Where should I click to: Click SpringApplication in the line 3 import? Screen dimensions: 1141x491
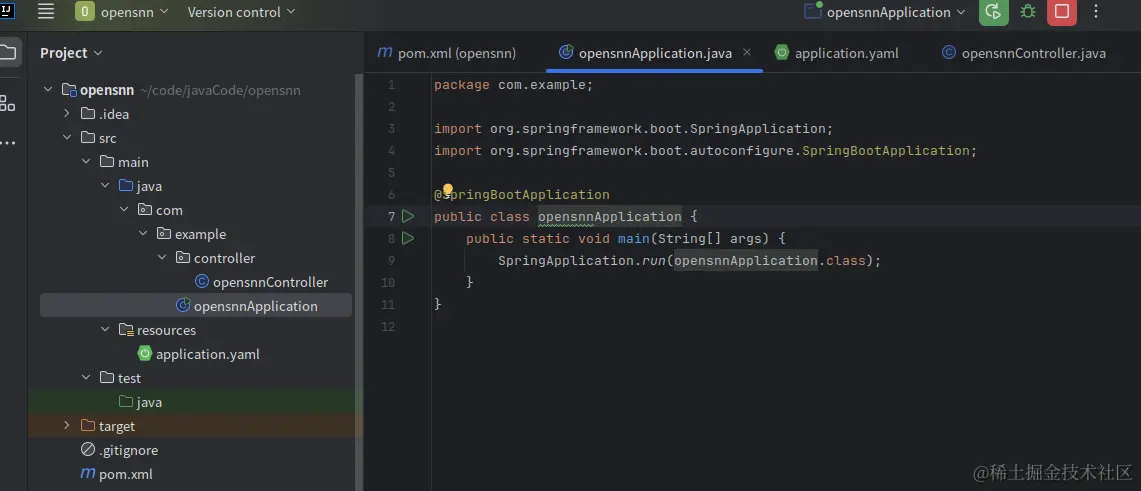757,129
